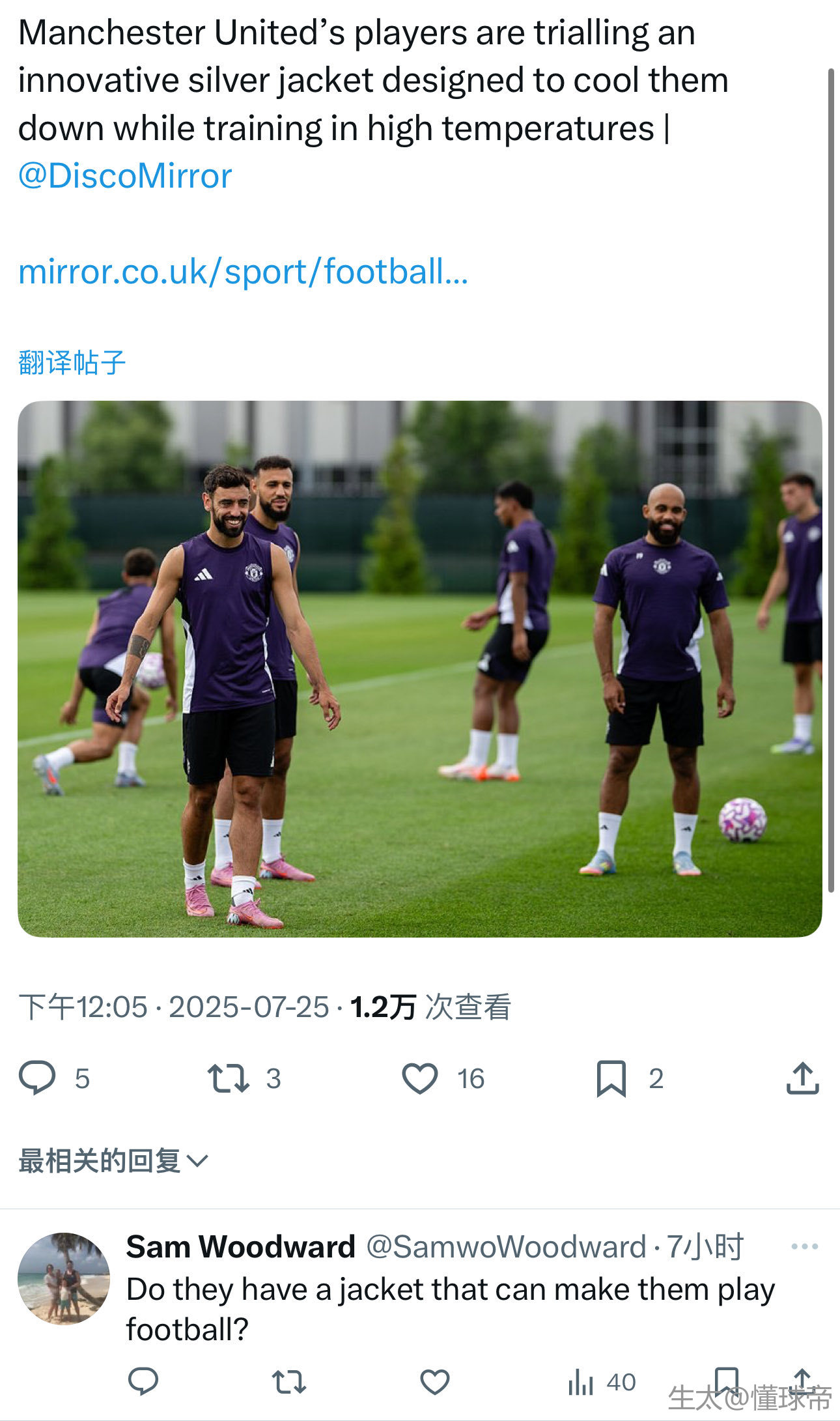Open the main post's reply icon
This screenshot has height=1421, width=840.
(x=37, y=1078)
